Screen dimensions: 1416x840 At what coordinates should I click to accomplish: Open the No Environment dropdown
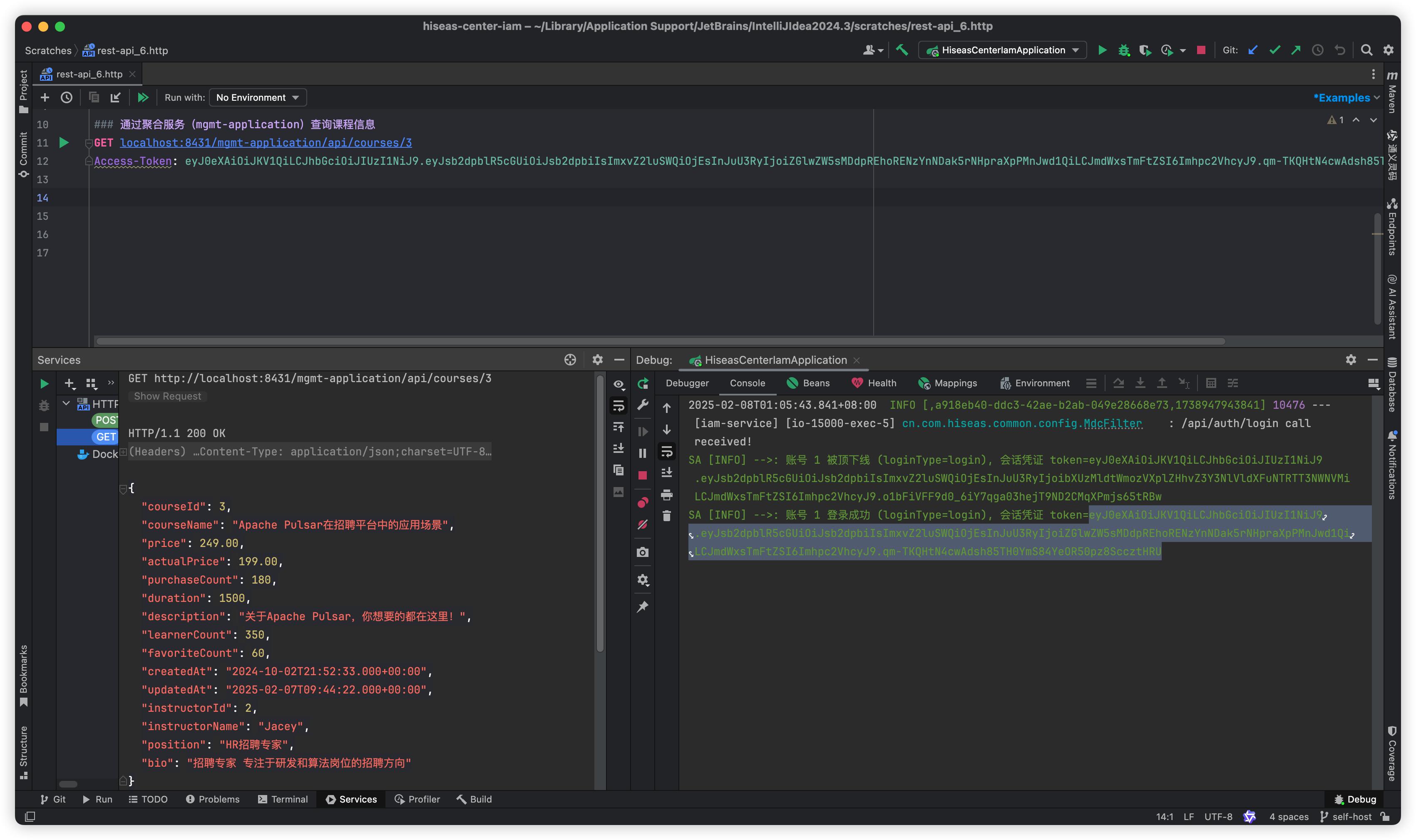[256, 97]
